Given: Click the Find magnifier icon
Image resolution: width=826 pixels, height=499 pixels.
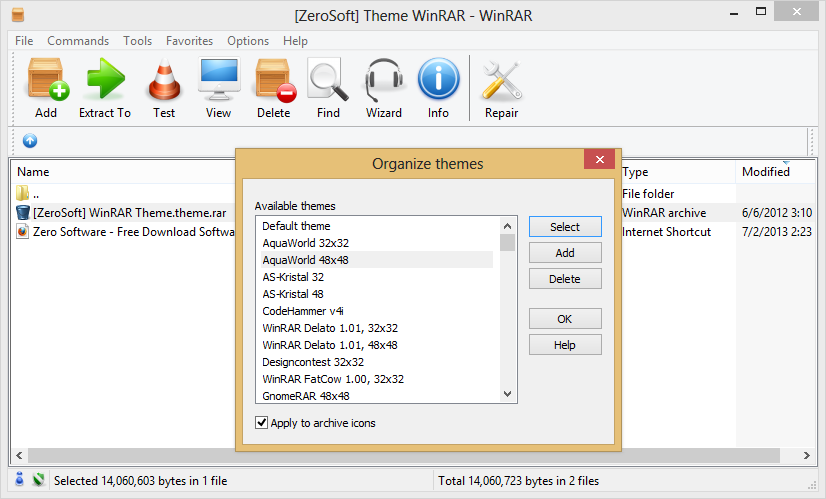Looking at the screenshot, I should (328, 80).
